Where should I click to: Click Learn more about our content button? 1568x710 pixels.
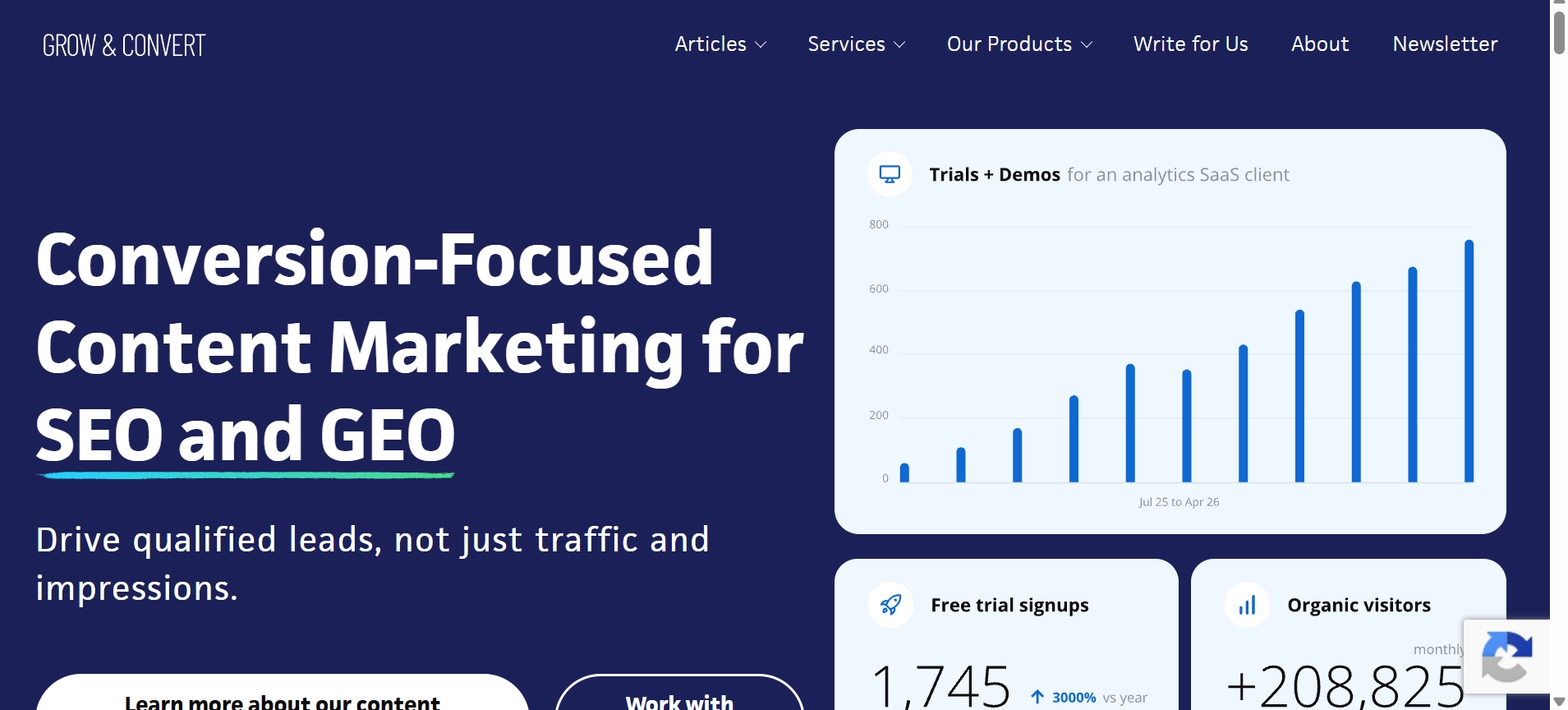point(282,693)
